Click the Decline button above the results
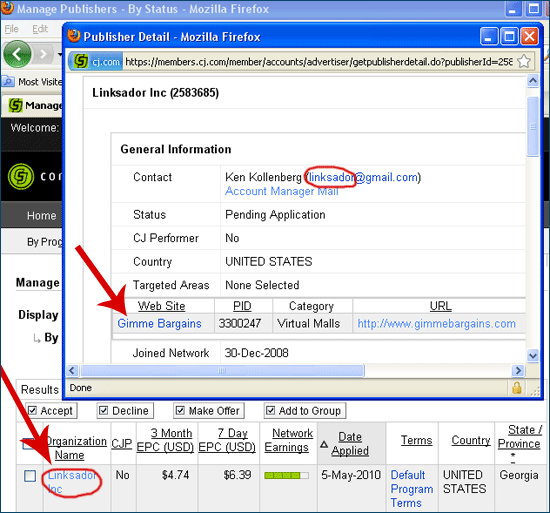Image resolution: width=550 pixels, height=513 pixels. click(x=125, y=411)
